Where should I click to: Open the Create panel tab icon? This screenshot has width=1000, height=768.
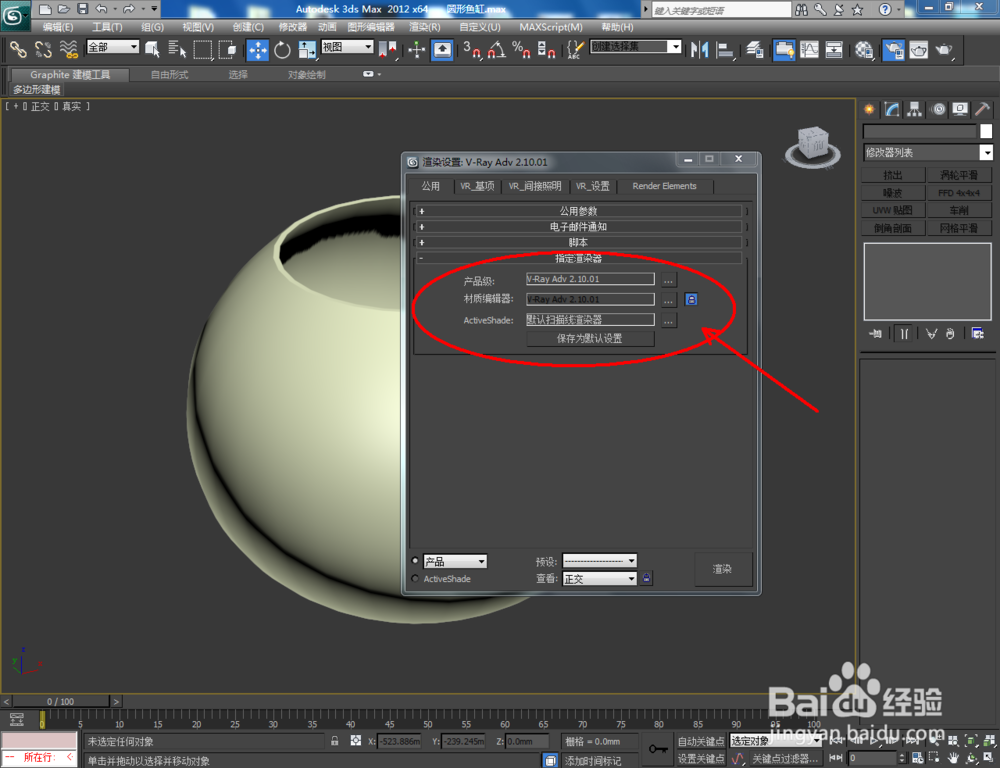coord(869,110)
